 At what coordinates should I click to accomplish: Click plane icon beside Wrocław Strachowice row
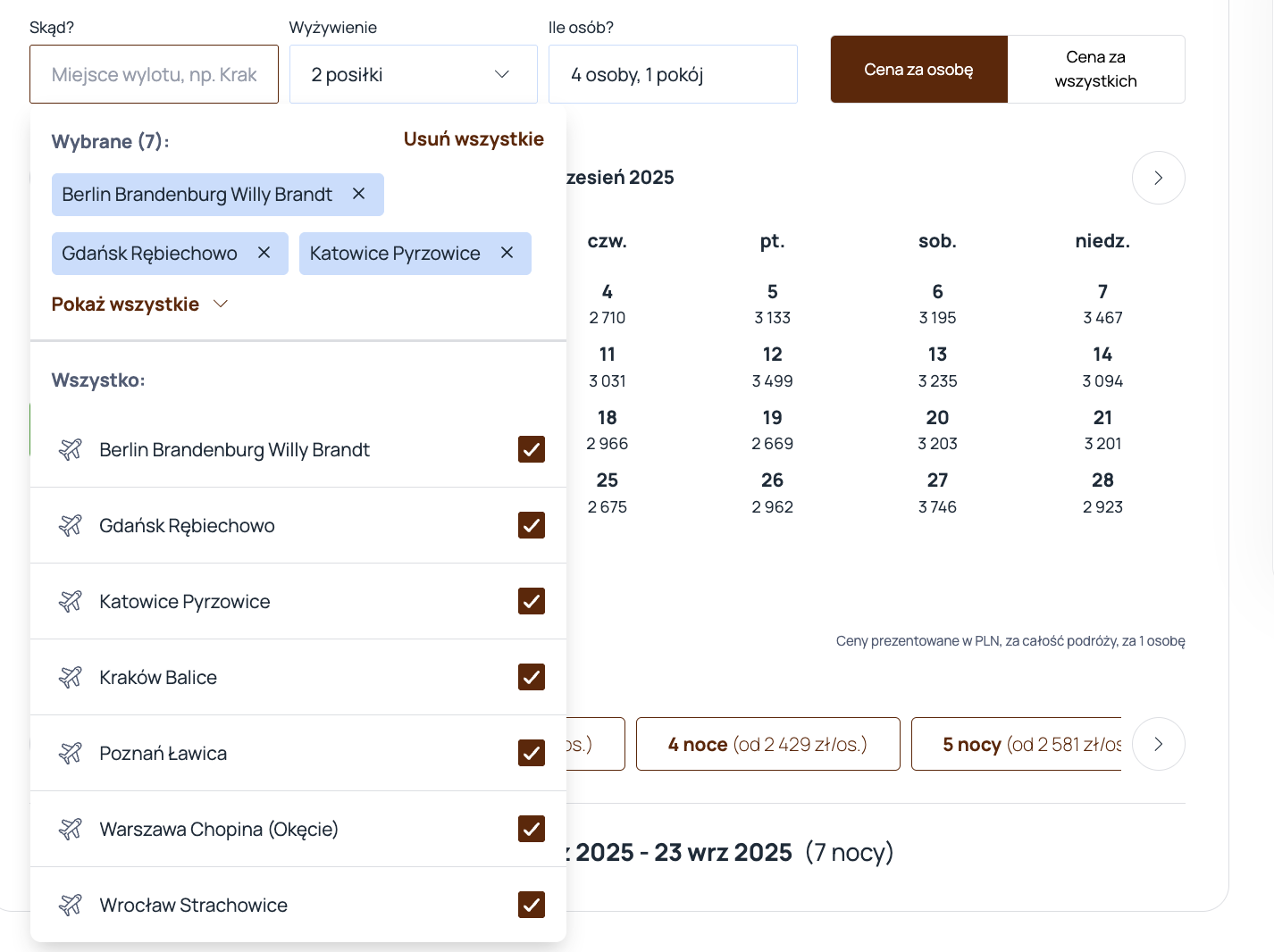click(71, 905)
